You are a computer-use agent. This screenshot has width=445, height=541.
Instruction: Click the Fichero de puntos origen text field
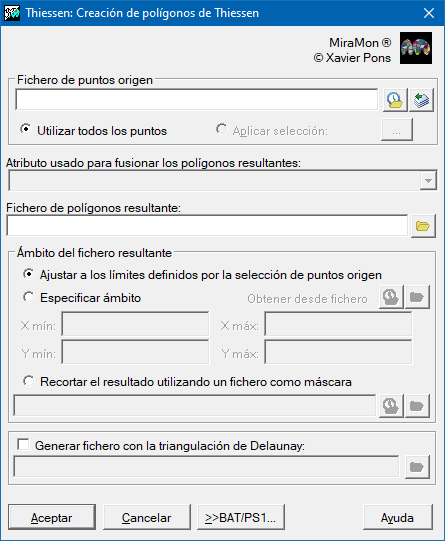pos(197,100)
